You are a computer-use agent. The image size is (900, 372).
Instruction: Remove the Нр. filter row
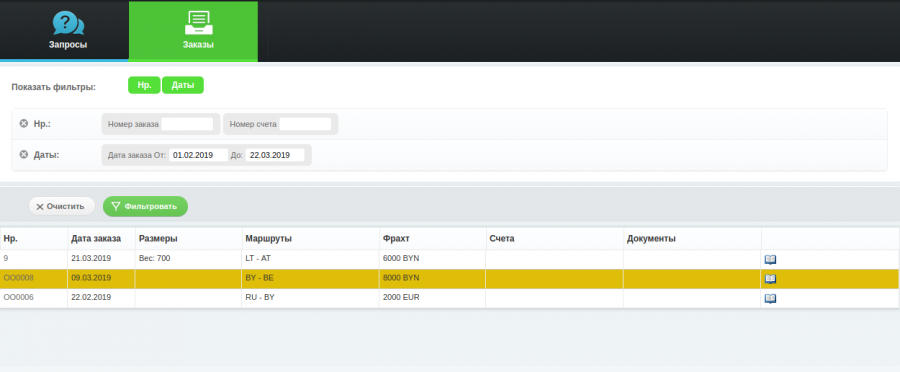click(24, 123)
